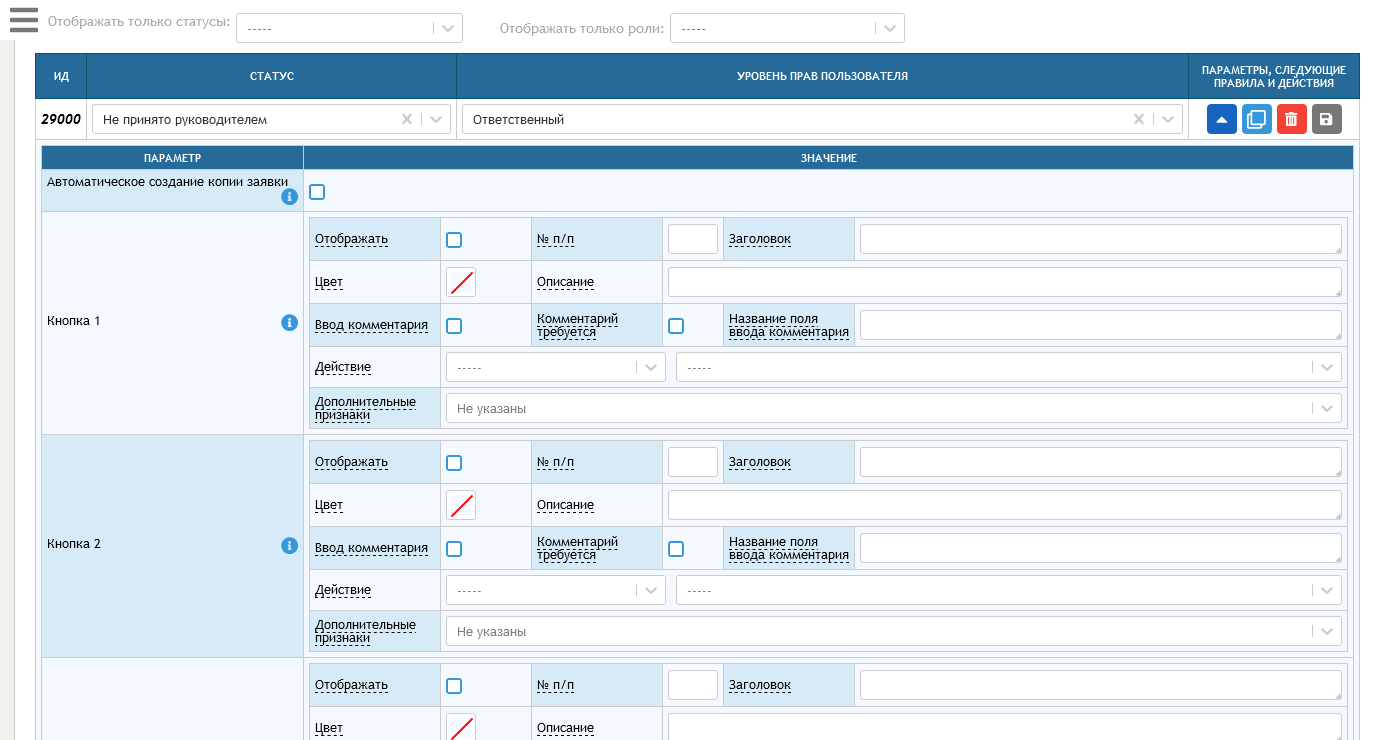Click the 'ИД' column header
This screenshot has width=1380, height=740.
[61, 76]
